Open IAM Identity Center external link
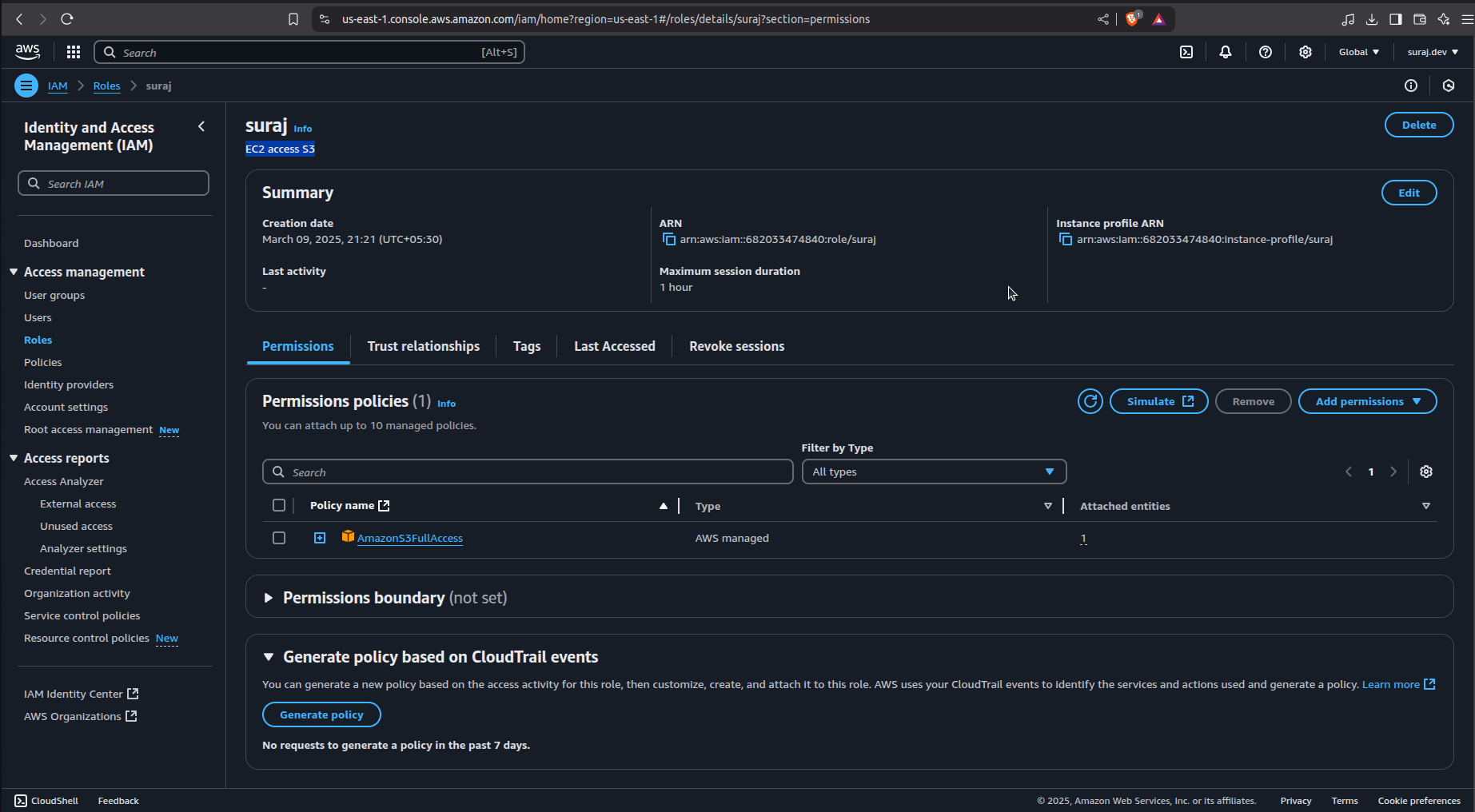The height and width of the screenshot is (812, 1475). [x=82, y=694]
